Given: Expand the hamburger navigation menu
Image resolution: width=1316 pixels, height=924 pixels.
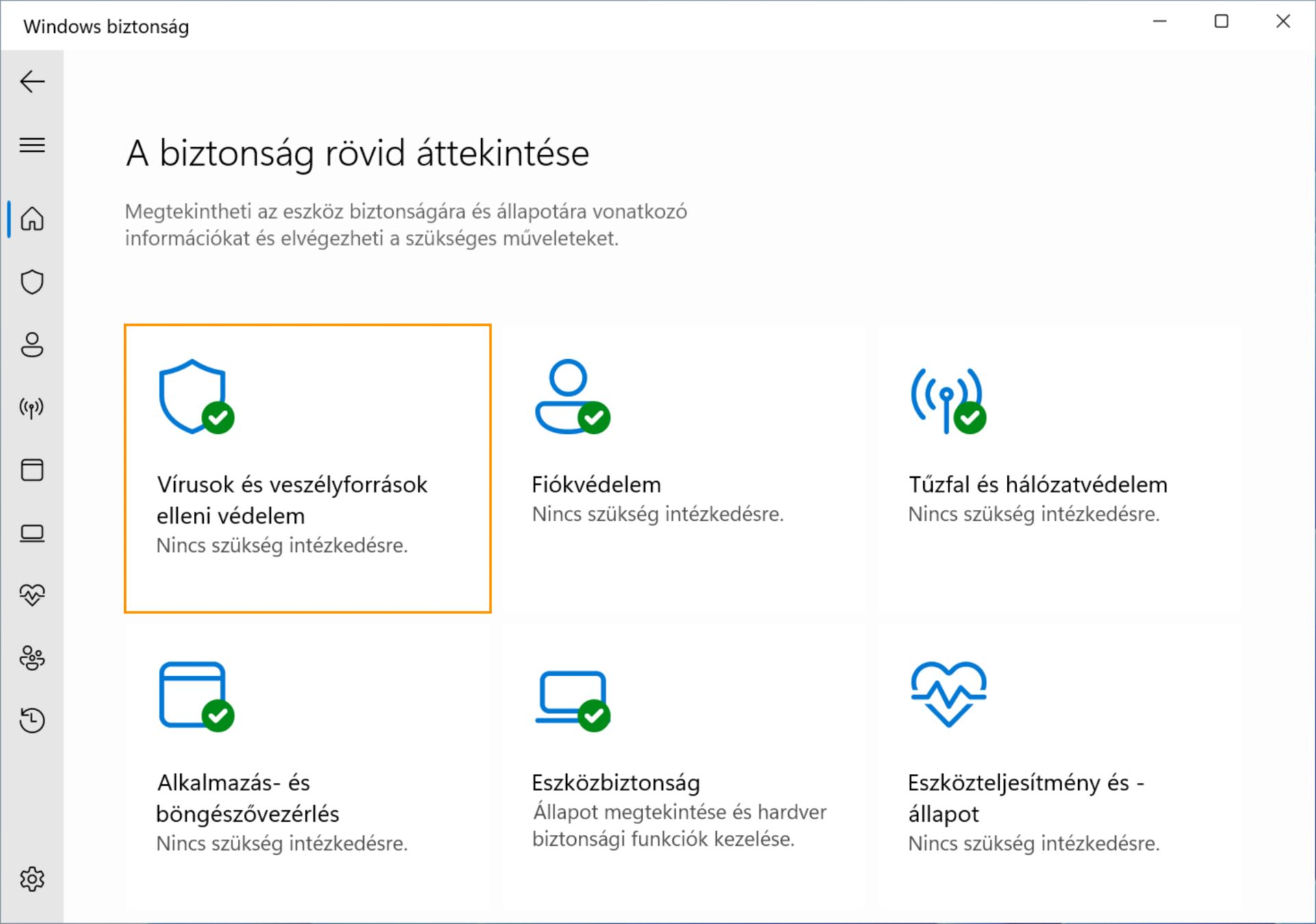Looking at the screenshot, I should [x=32, y=145].
